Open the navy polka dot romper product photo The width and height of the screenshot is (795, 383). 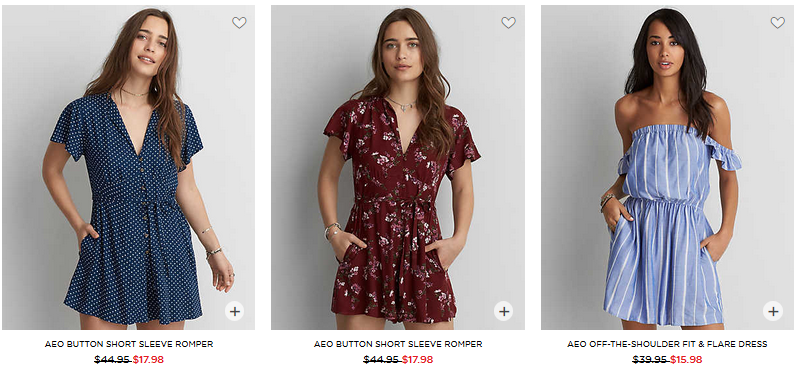pos(128,167)
